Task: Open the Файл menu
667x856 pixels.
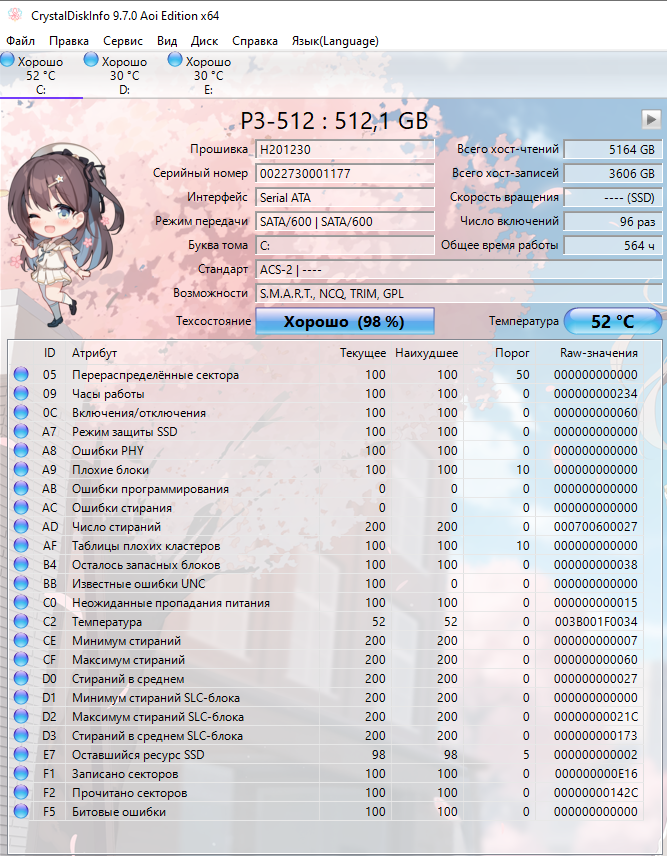Action: point(20,41)
